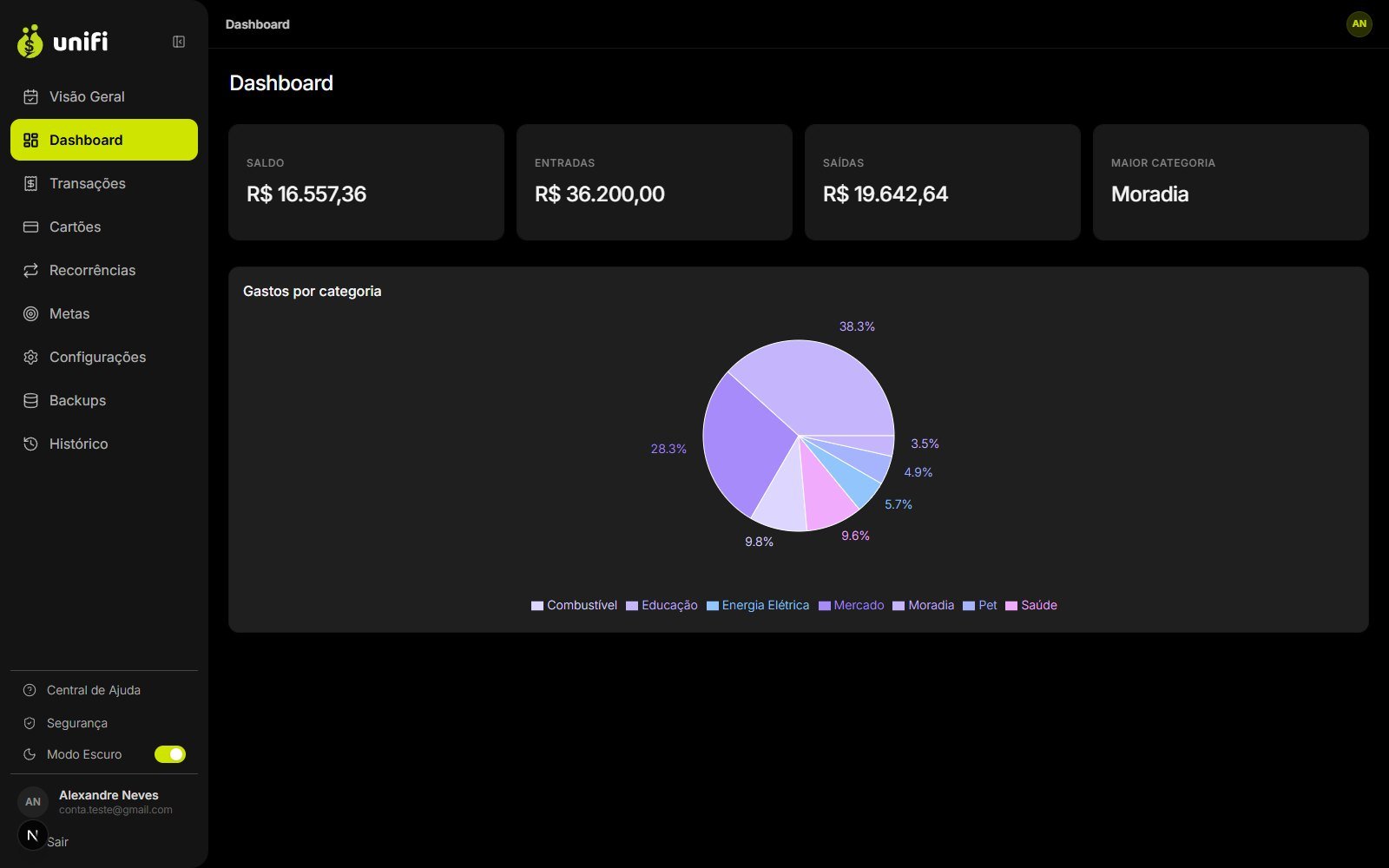Click the conta.teste@gmail.com email text
This screenshot has width=1389, height=868.
[x=115, y=810]
